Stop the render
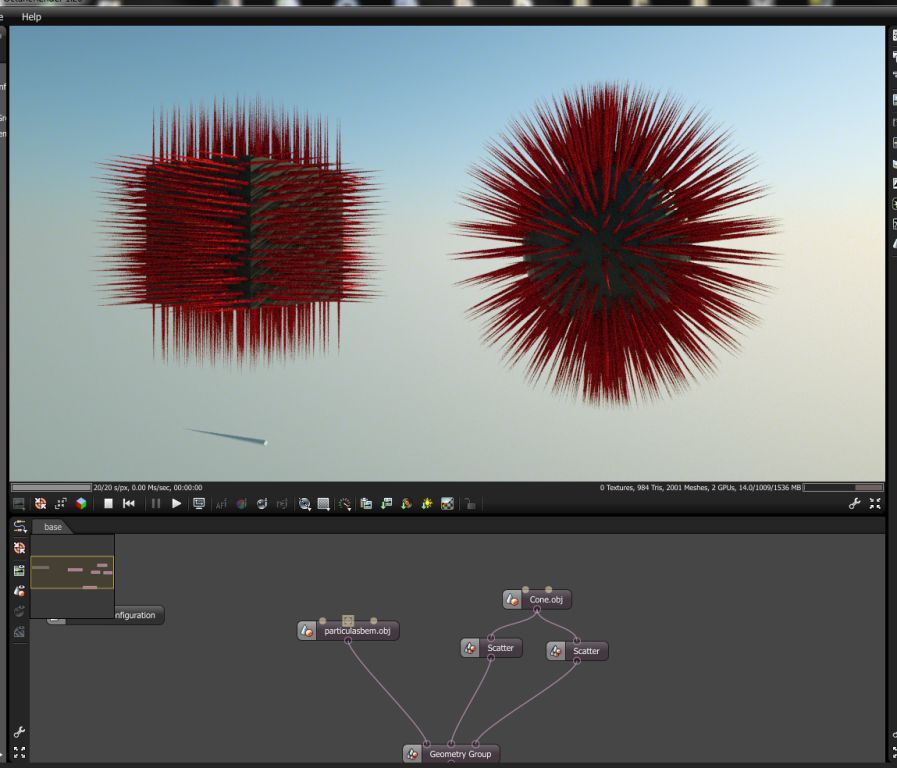897x768 pixels. click(x=108, y=503)
